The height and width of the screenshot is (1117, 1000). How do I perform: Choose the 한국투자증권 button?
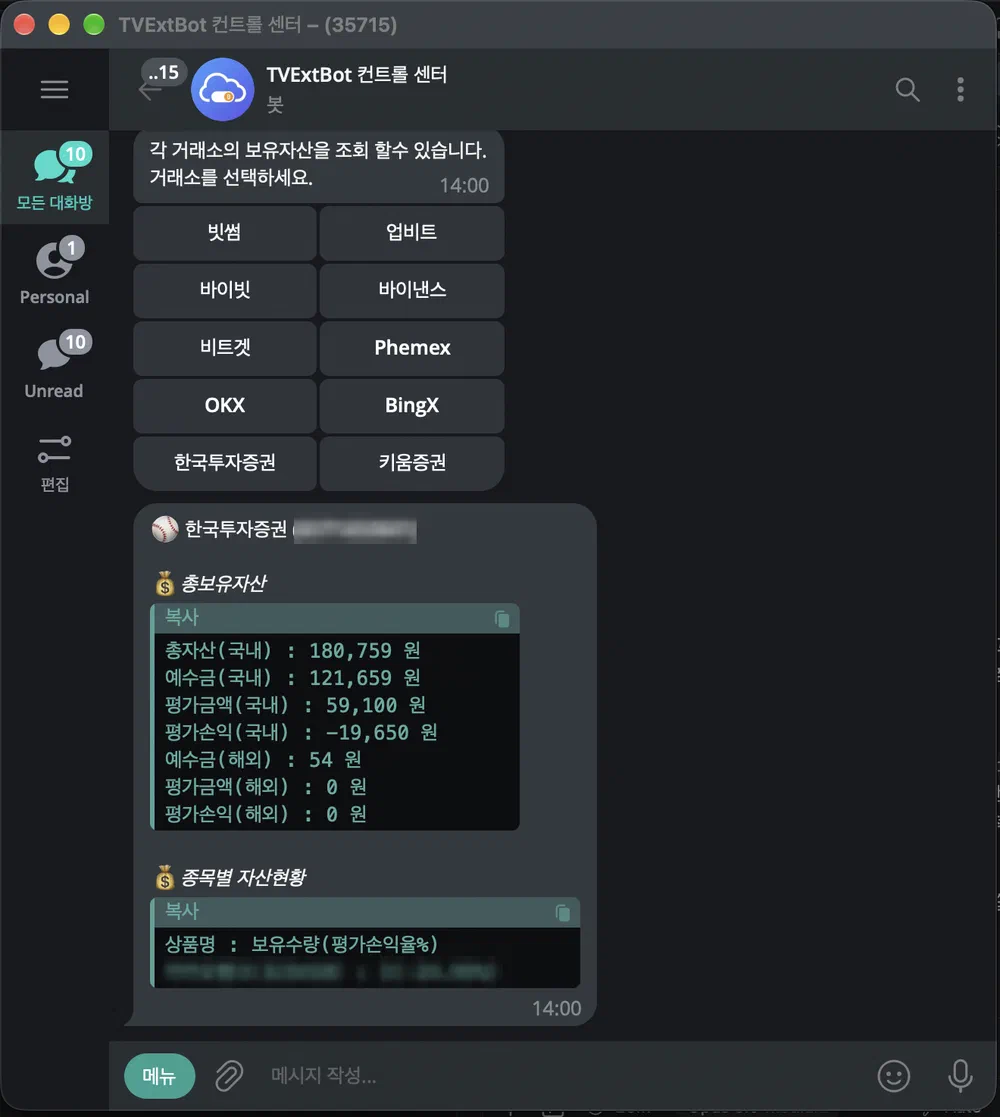click(x=225, y=464)
